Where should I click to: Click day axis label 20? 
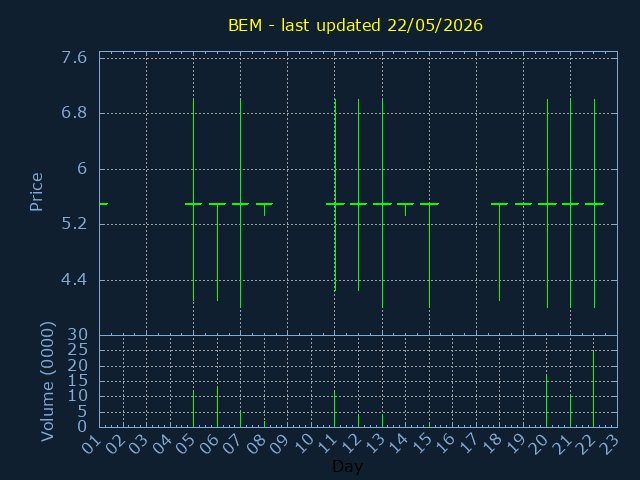click(x=539, y=444)
